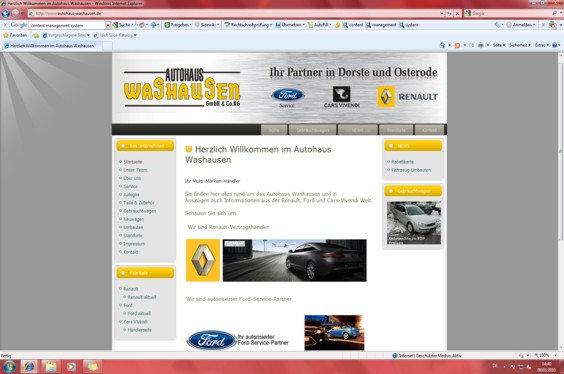Add to favorites bar star icon
Image resolution: width=564 pixels, height=374 pixels.
coord(36,35)
